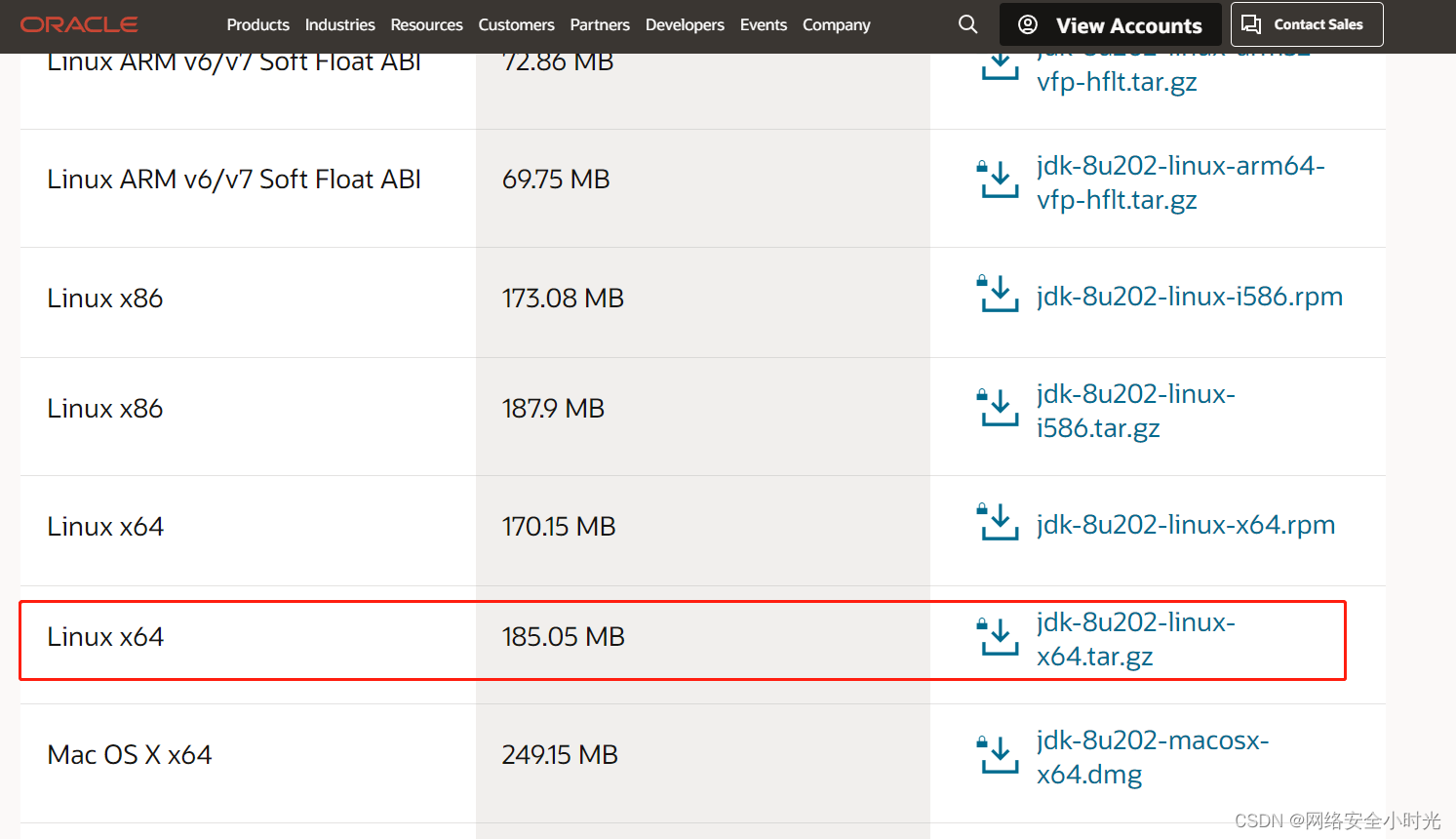This screenshot has width=1456, height=839.
Task: Open the Resources menu
Action: click(x=426, y=24)
